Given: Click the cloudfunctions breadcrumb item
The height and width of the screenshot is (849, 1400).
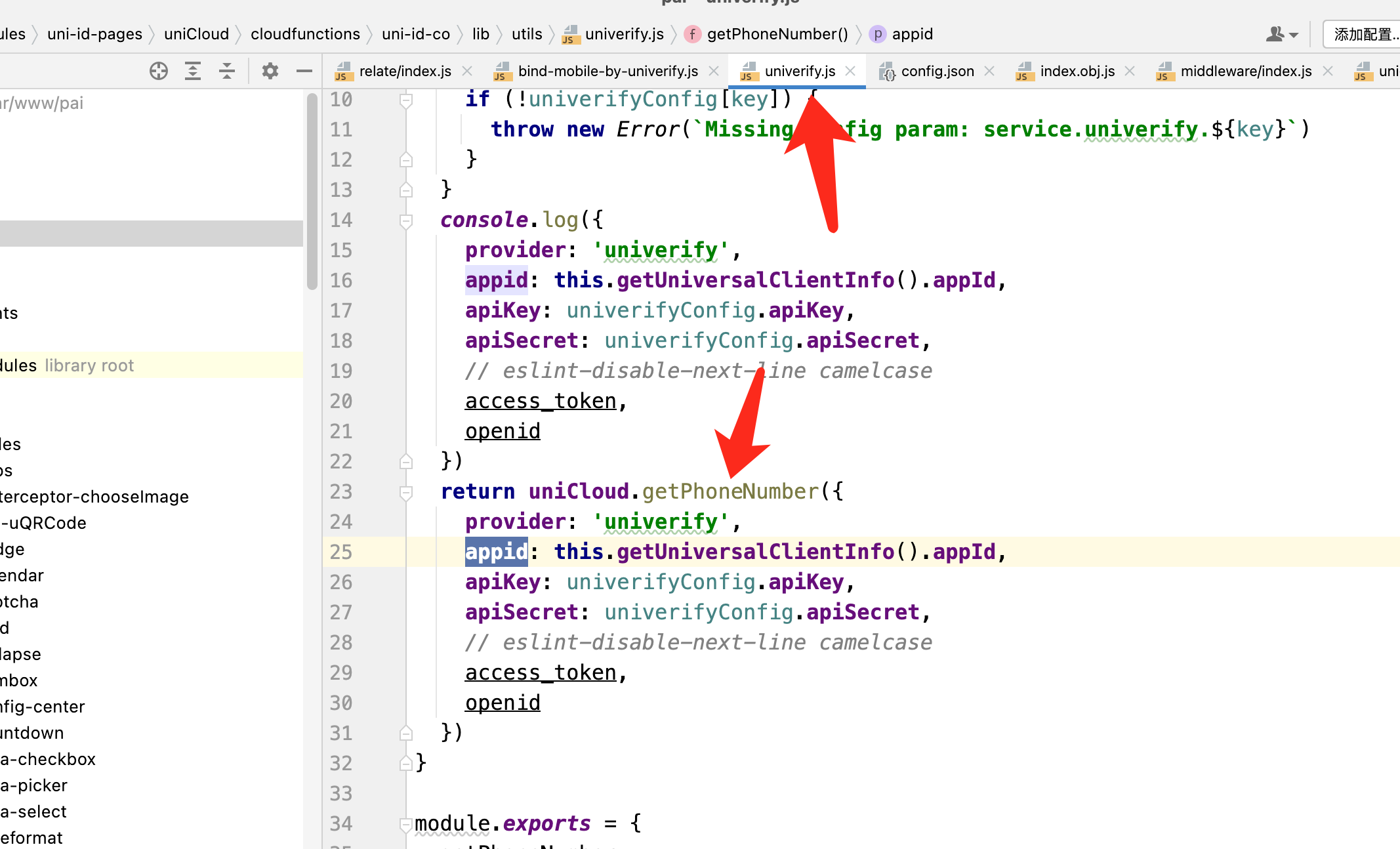Looking at the screenshot, I should tap(305, 34).
